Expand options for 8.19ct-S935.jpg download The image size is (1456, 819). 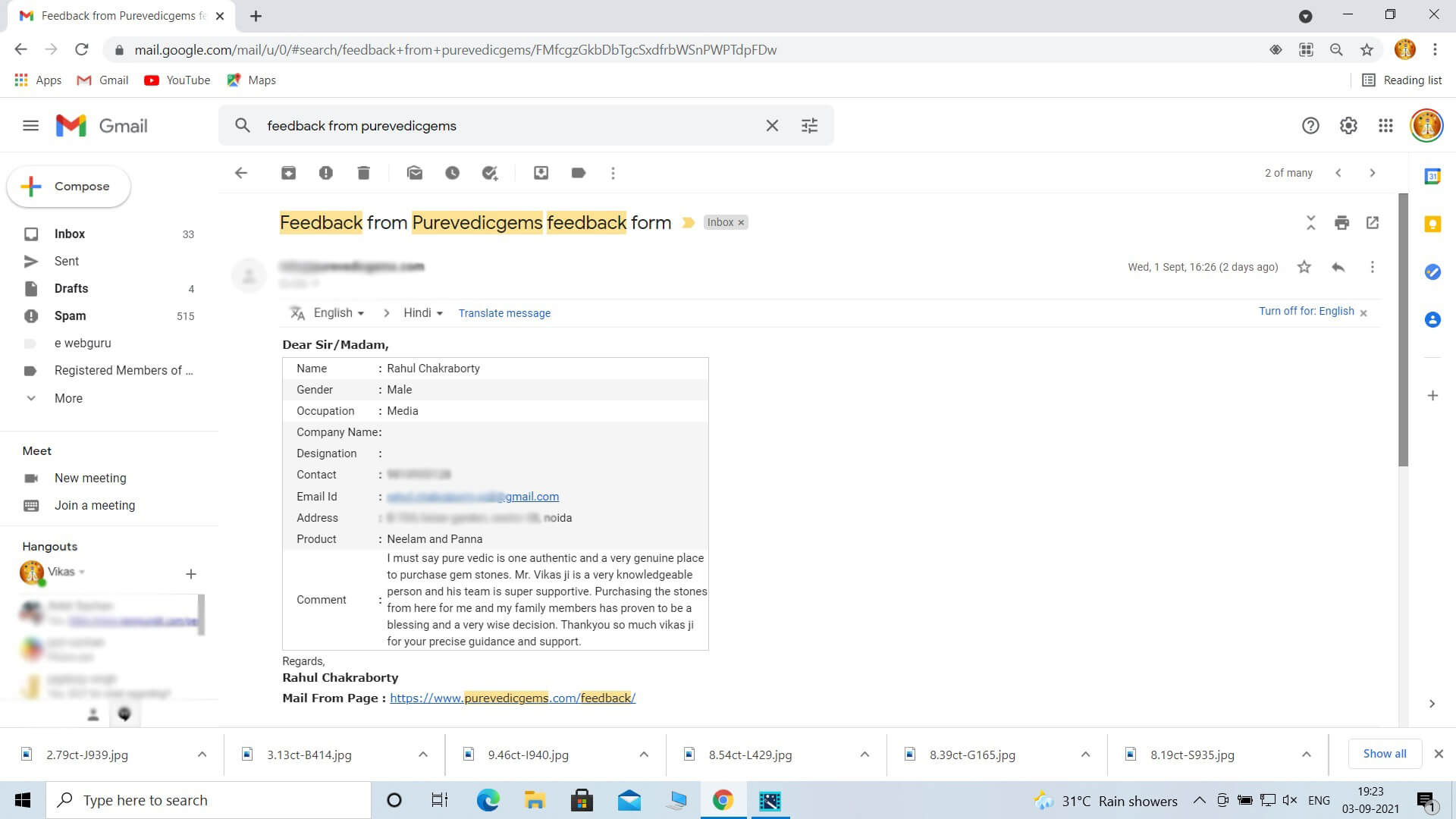(1307, 755)
